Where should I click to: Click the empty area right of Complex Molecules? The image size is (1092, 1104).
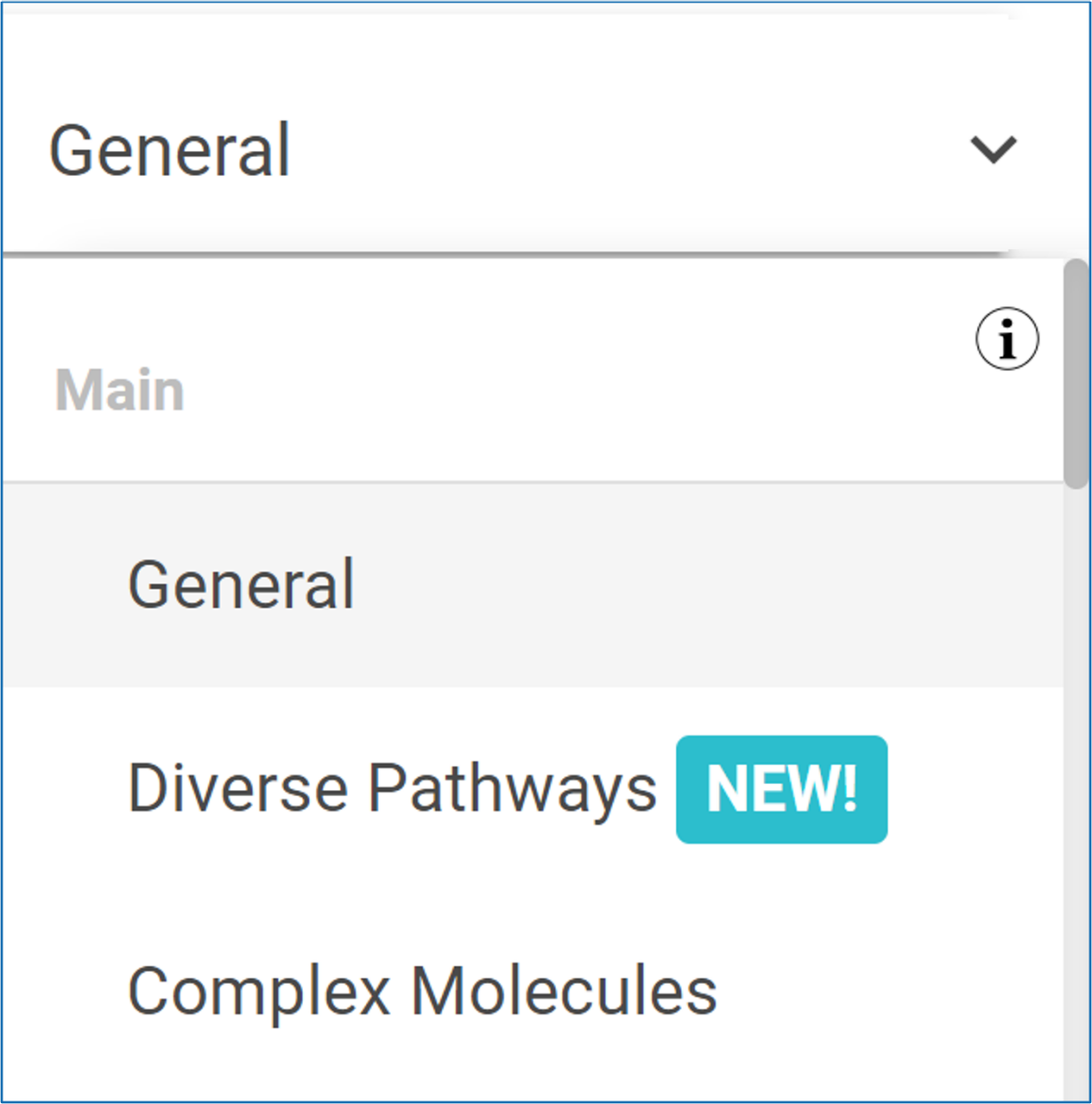click(887, 991)
